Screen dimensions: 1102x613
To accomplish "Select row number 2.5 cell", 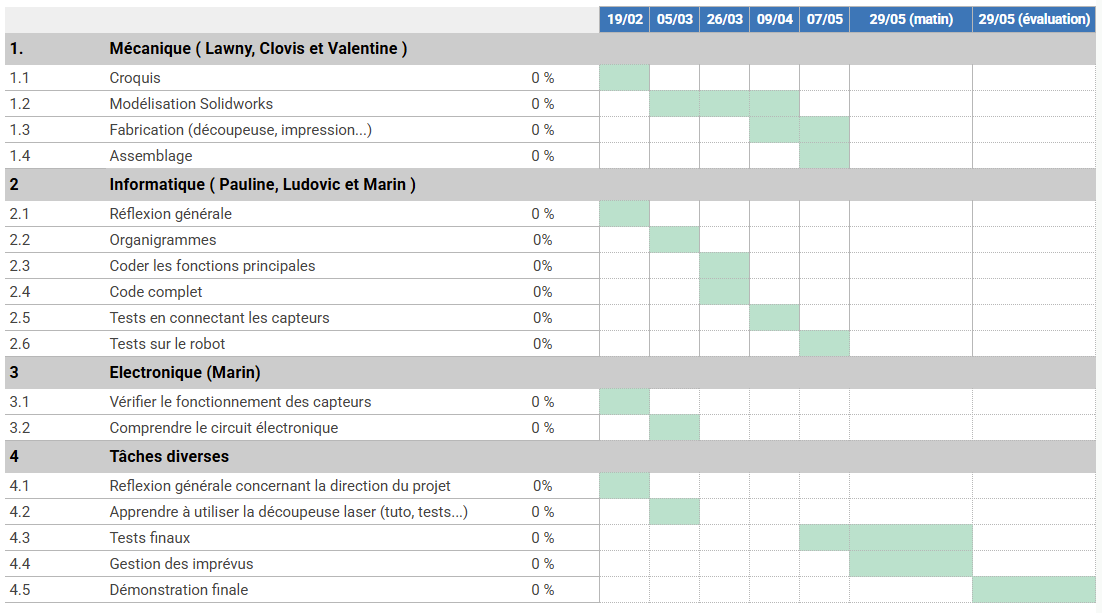I will click(x=20, y=318).
